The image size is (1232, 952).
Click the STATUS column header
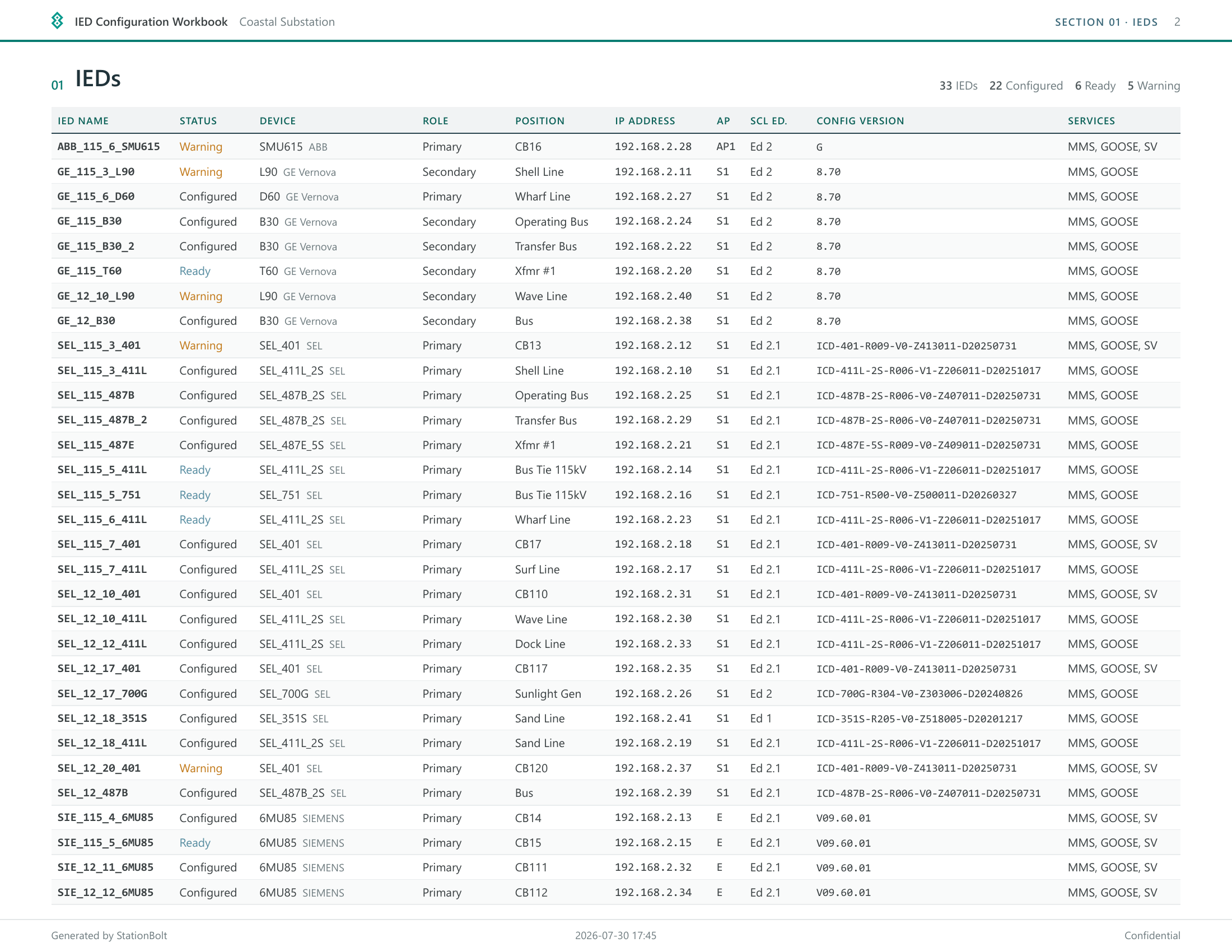(x=198, y=121)
